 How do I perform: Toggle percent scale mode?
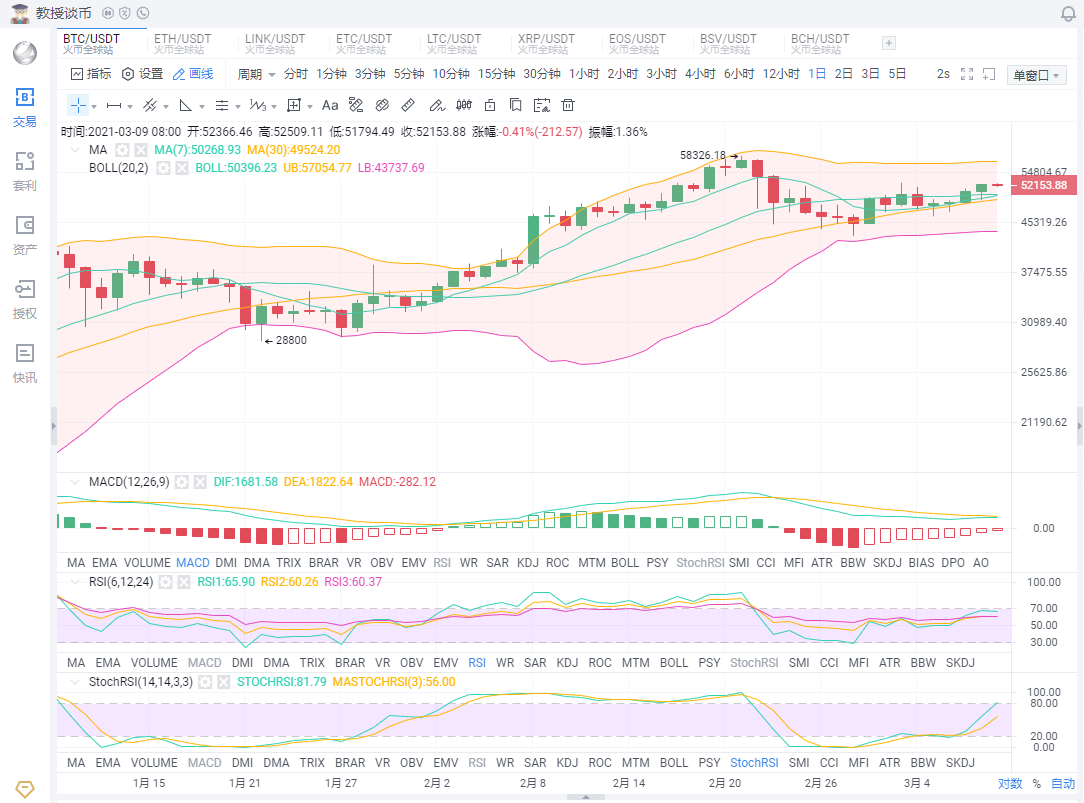click(x=1036, y=784)
